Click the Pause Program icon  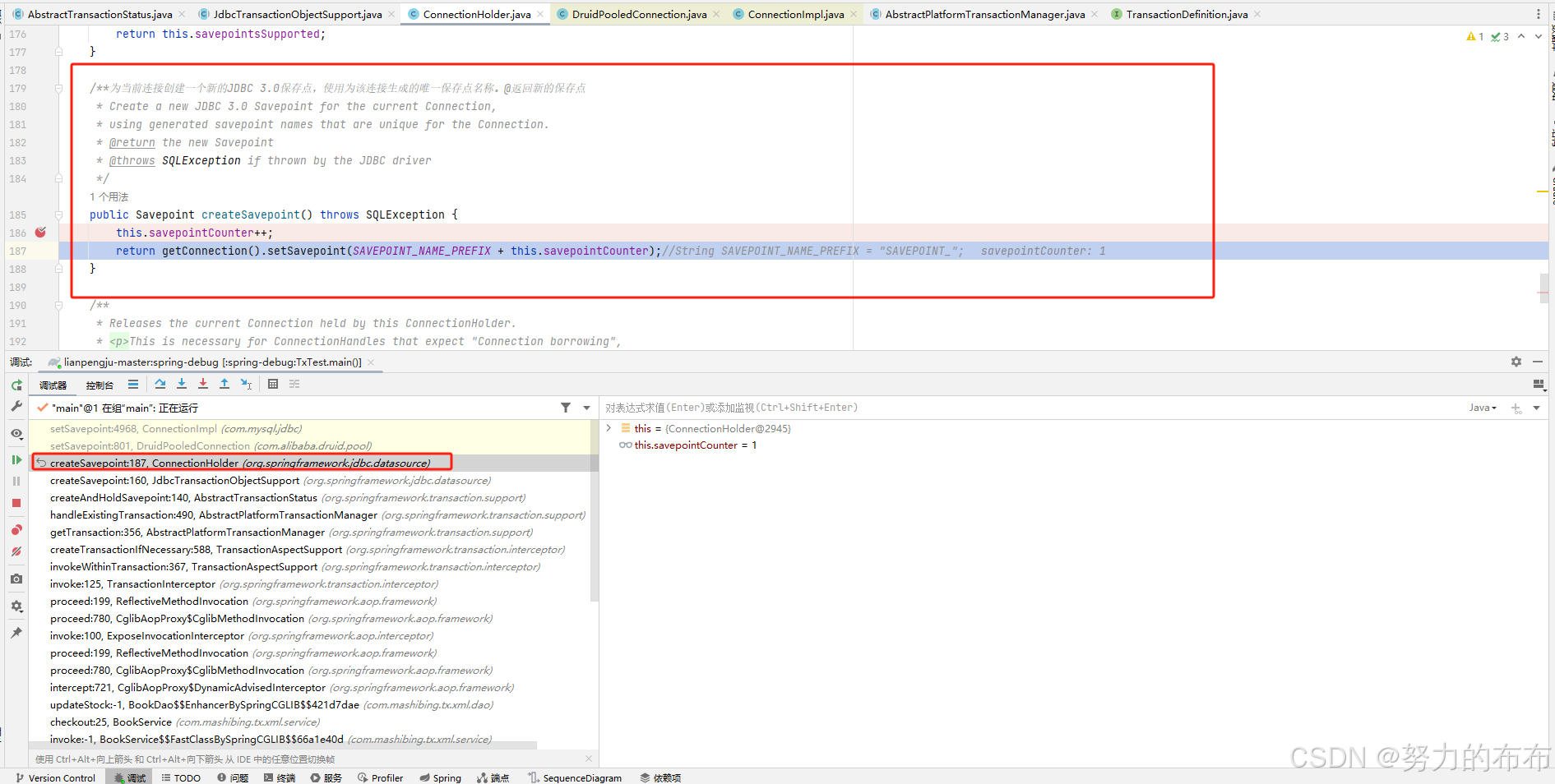pyautogui.click(x=16, y=482)
